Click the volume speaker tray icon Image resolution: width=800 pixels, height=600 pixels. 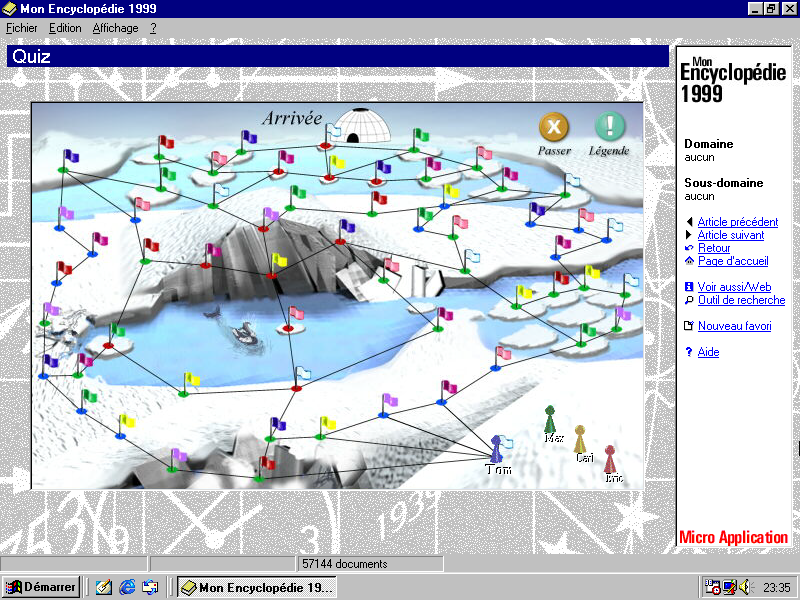(x=745, y=587)
